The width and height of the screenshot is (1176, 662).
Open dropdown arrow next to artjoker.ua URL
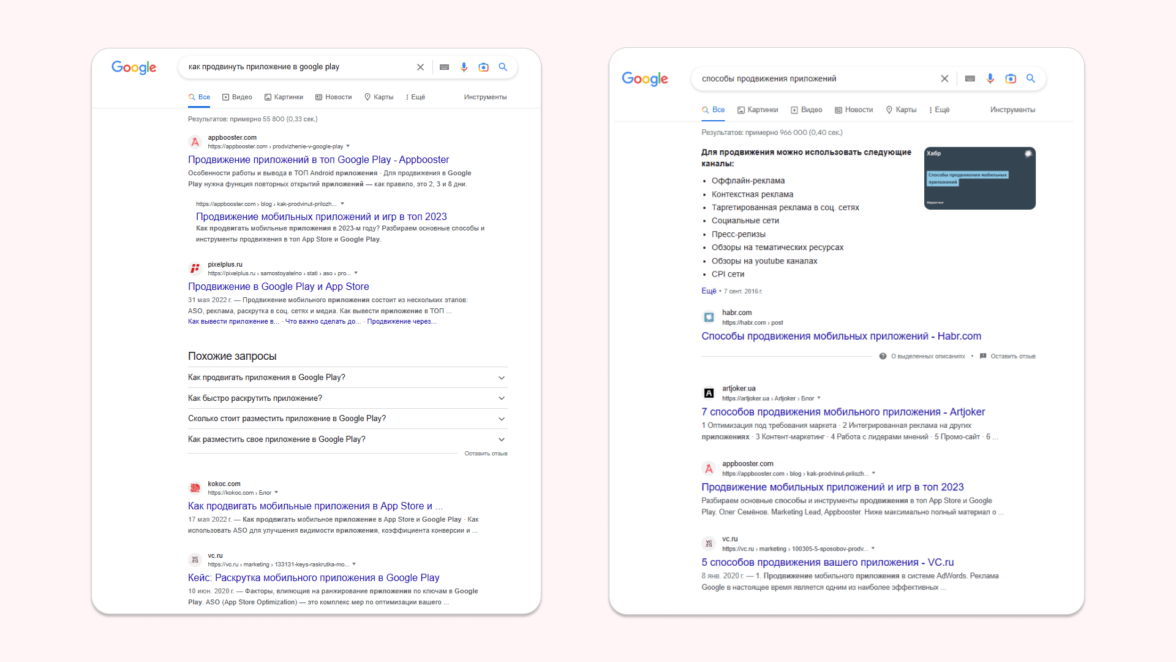click(x=819, y=398)
